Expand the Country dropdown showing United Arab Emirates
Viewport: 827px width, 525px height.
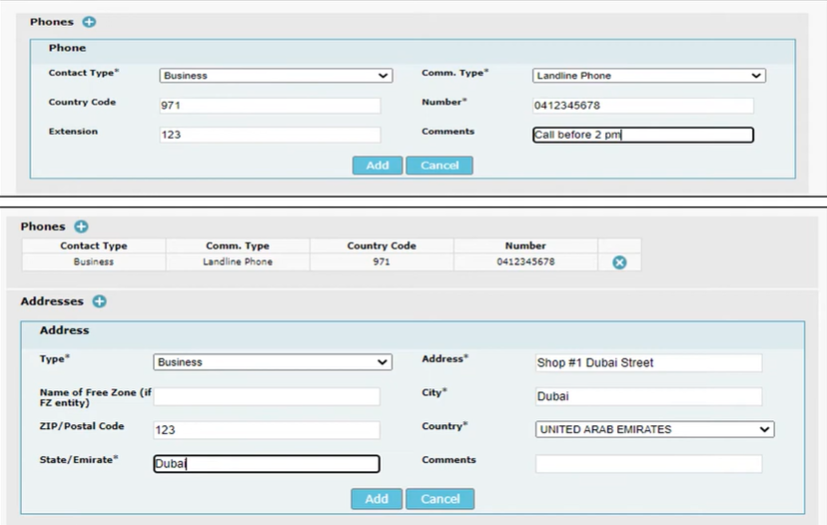[x=655, y=429]
